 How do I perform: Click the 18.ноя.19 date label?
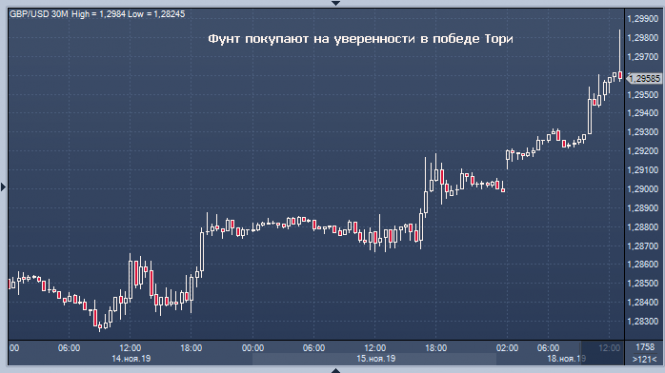(x=566, y=359)
